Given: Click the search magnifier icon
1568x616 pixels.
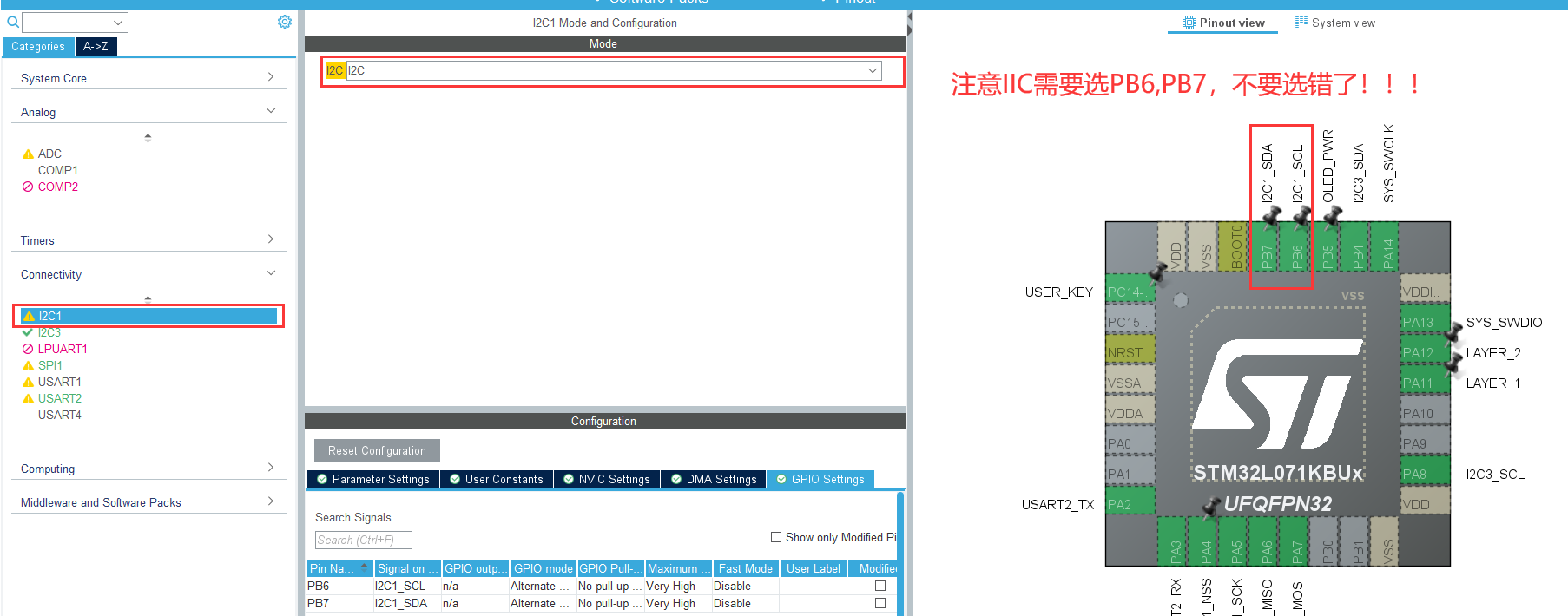Looking at the screenshot, I should coord(13,22).
